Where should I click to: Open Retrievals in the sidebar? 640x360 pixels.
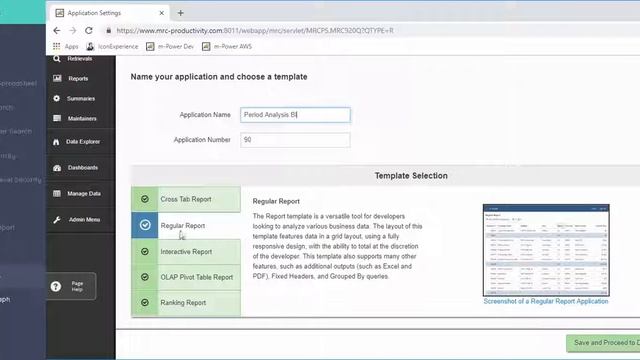tap(80, 59)
